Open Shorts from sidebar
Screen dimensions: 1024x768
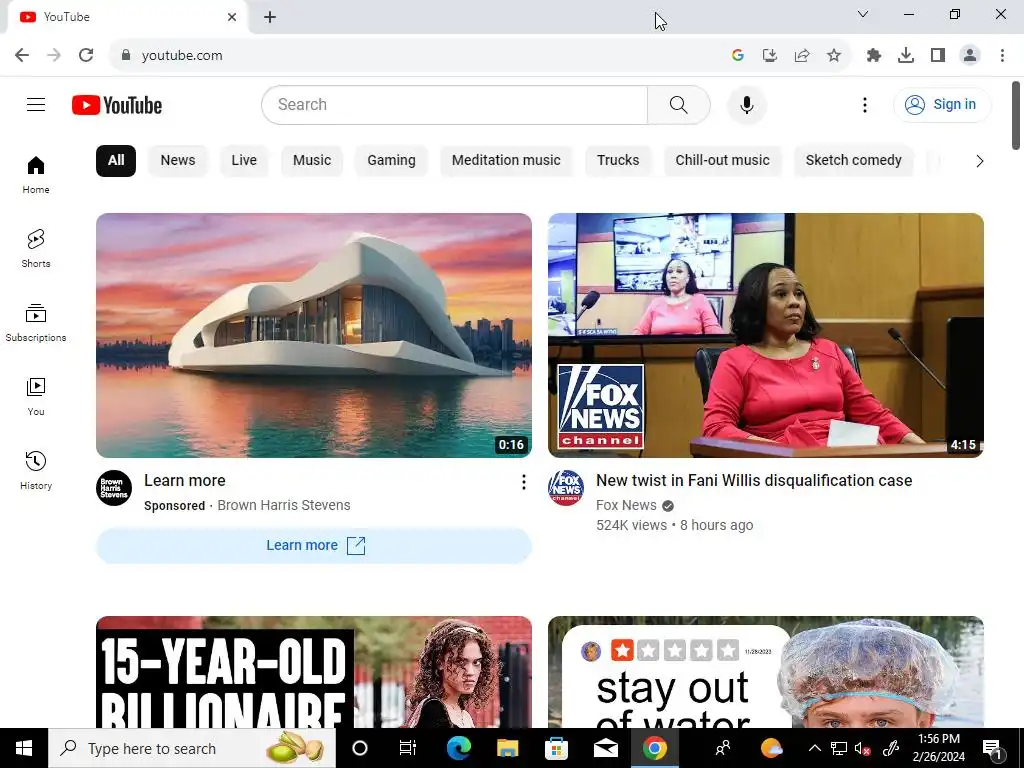(x=36, y=249)
